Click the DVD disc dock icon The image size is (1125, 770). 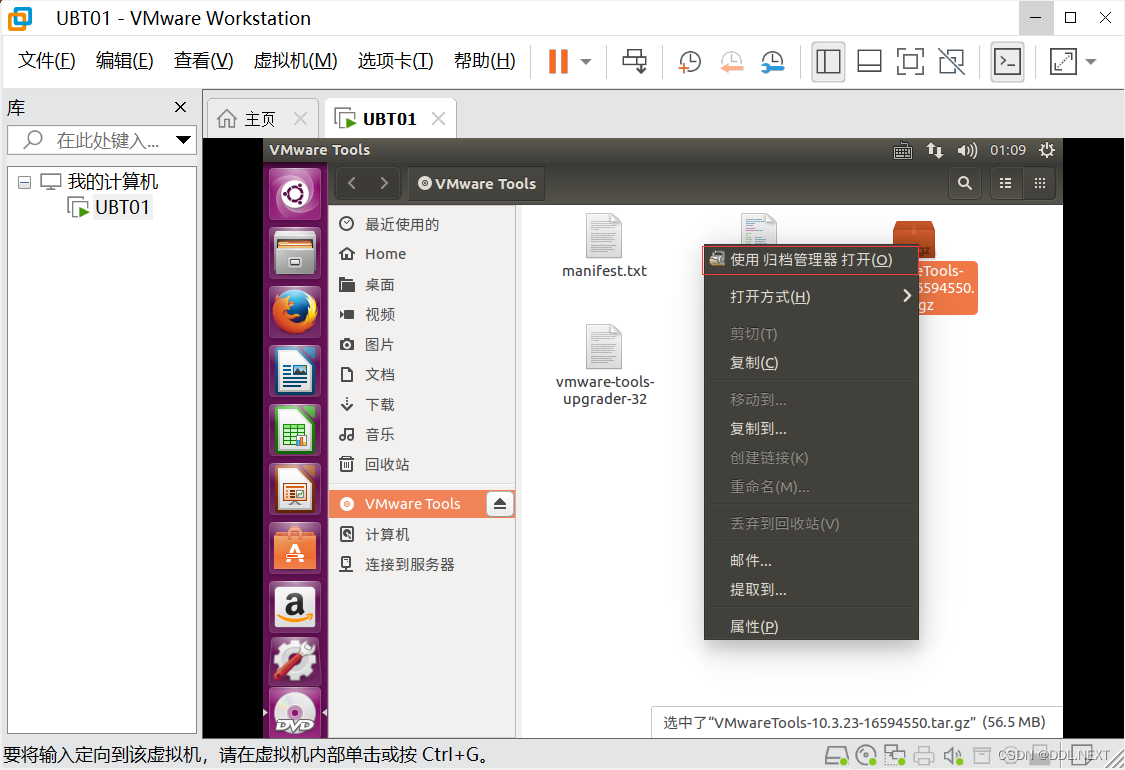[295, 713]
